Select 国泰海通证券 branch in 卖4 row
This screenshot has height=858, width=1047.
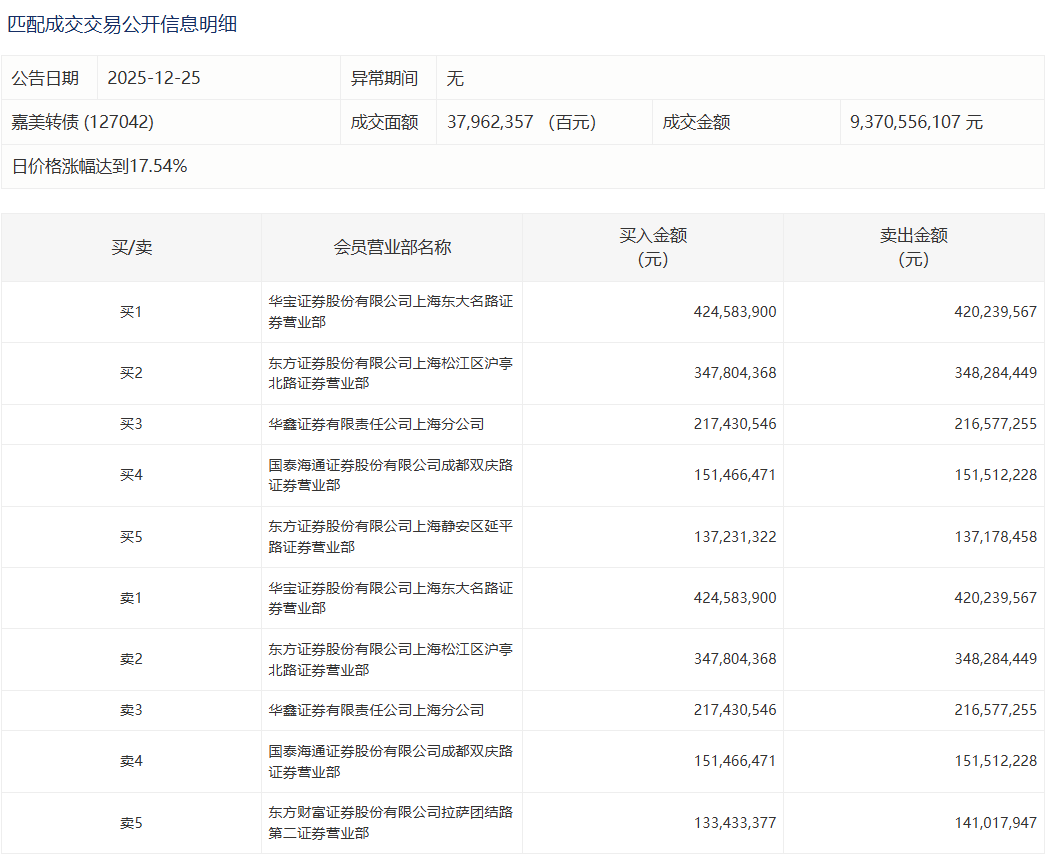point(390,761)
